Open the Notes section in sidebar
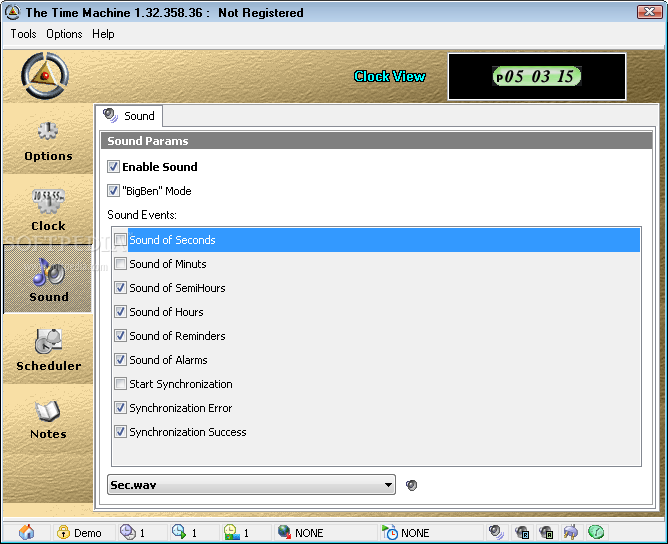This screenshot has width=668, height=544. 48,419
